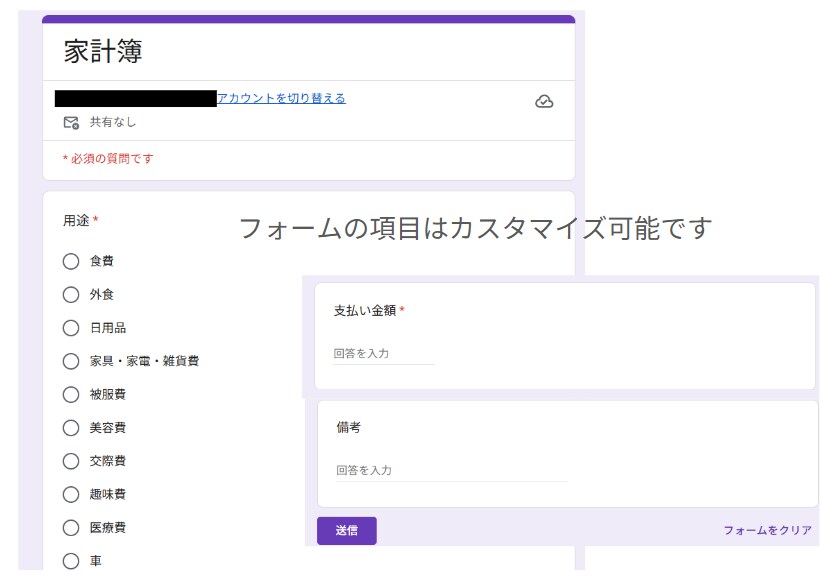Focus the 備考 answer field
Screen dimensions: 822x587
(451, 471)
